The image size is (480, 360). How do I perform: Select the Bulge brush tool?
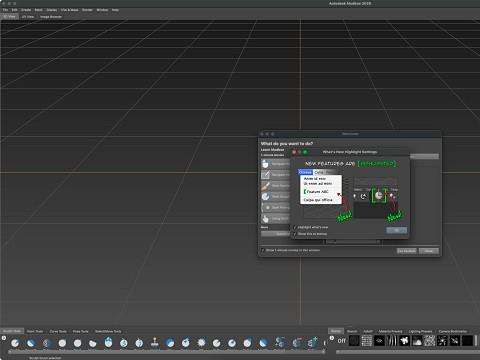pos(247,343)
